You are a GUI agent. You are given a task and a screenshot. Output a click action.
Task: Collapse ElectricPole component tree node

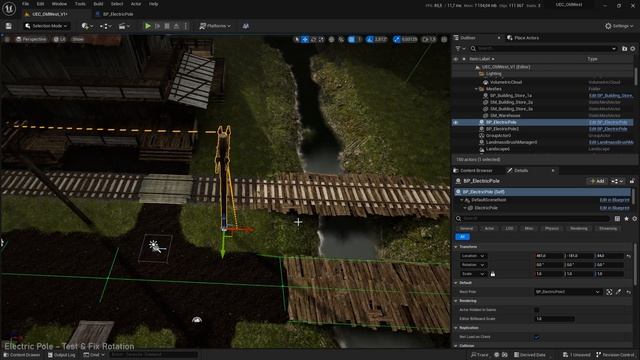465,208
